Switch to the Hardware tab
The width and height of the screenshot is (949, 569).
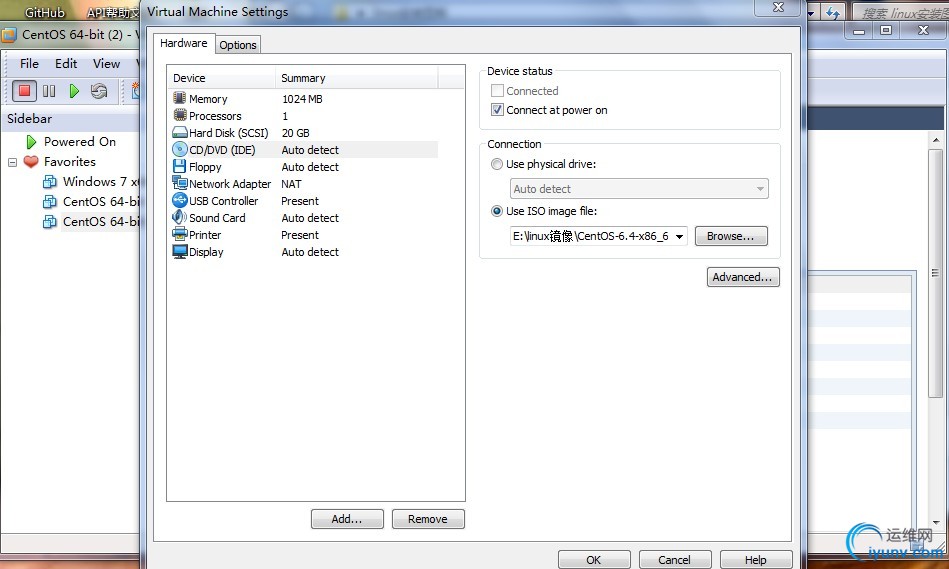point(183,43)
